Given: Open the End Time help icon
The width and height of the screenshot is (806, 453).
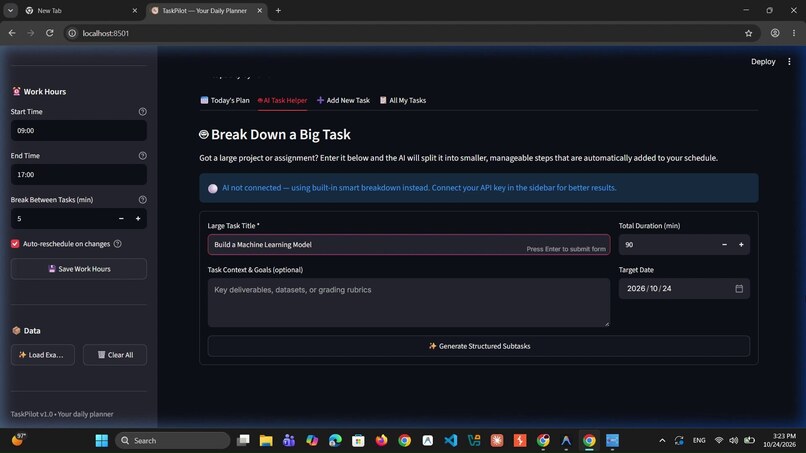Looking at the screenshot, I should click(x=142, y=156).
